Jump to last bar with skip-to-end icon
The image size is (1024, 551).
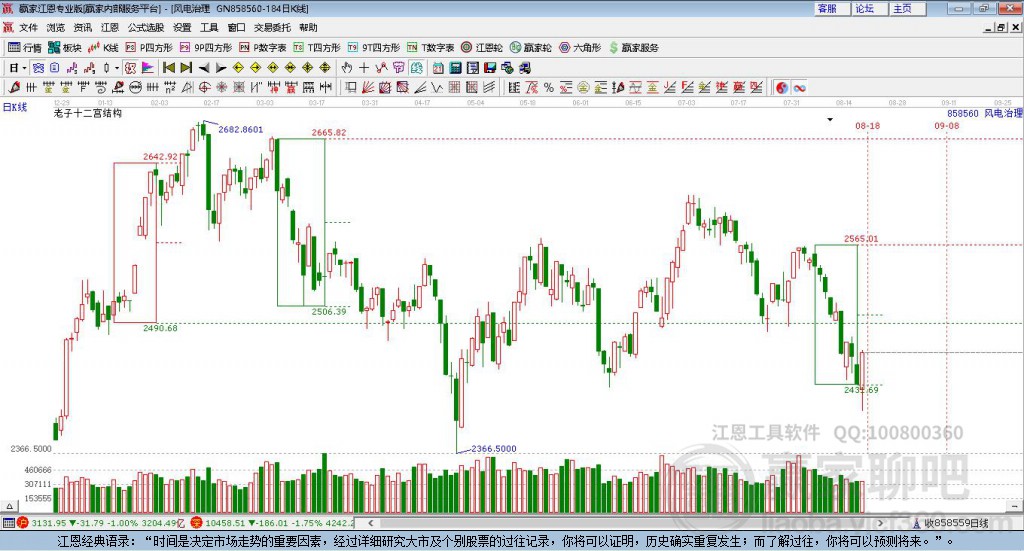186,68
